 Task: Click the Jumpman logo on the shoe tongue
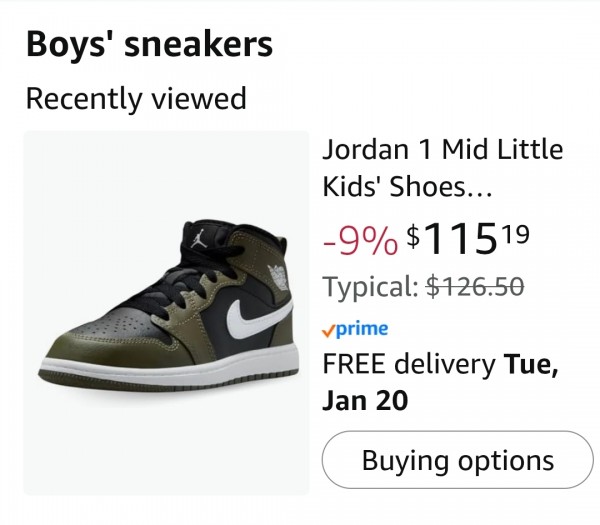(201, 238)
